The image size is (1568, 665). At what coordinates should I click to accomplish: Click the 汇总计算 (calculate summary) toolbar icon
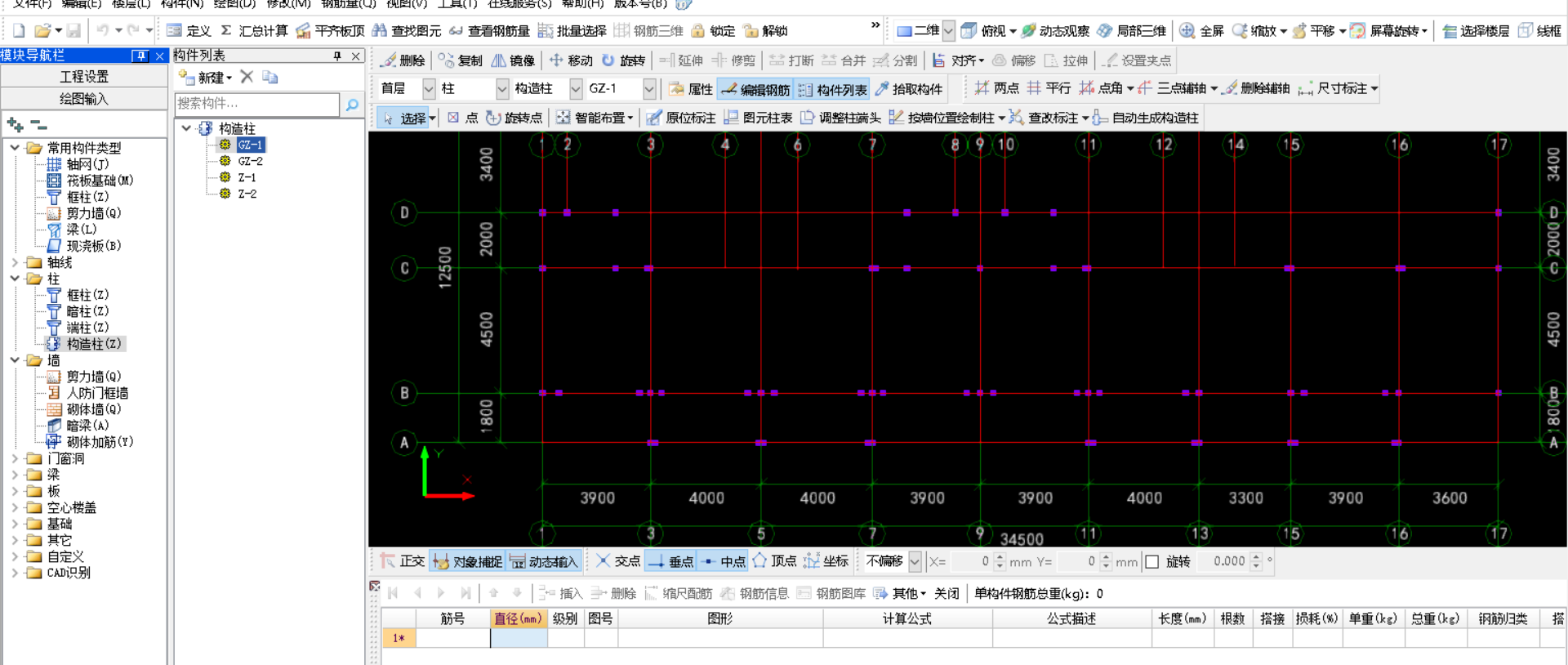(254, 31)
